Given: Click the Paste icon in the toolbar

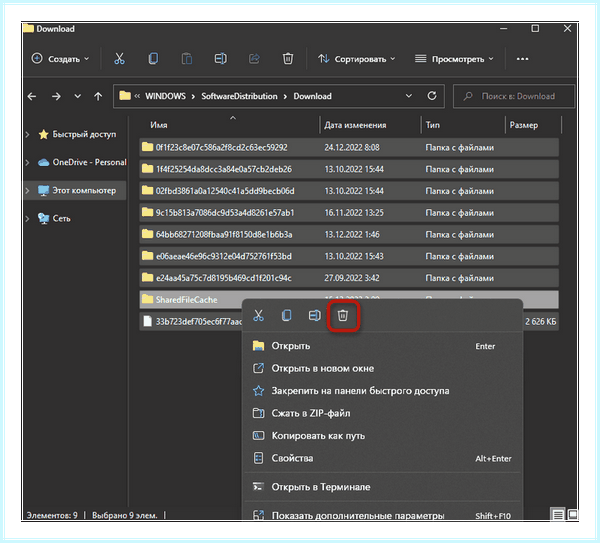Looking at the screenshot, I should pyautogui.click(x=187, y=59).
